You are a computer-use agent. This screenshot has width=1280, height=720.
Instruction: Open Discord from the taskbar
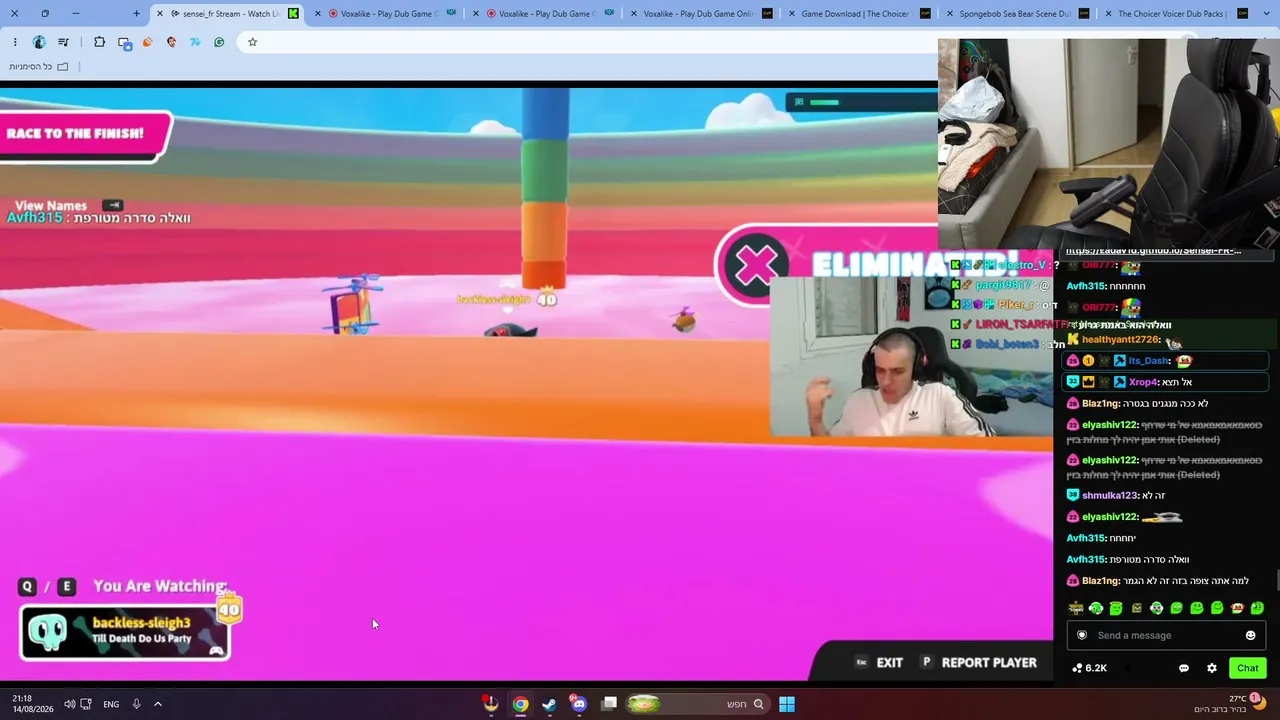click(578, 704)
